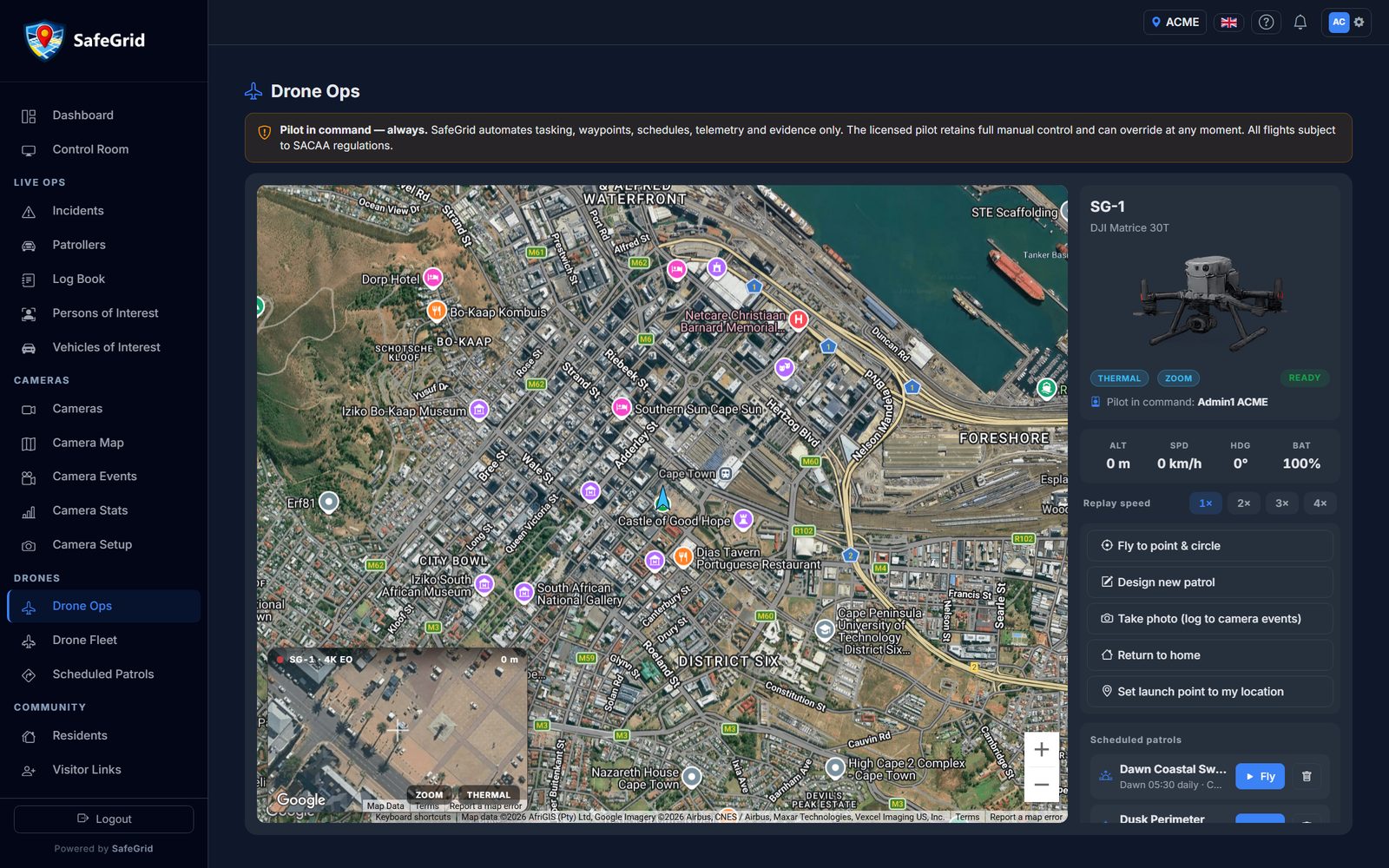Click Take photo (log to camera events)
The image size is (1389, 868).
click(x=1209, y=619)
